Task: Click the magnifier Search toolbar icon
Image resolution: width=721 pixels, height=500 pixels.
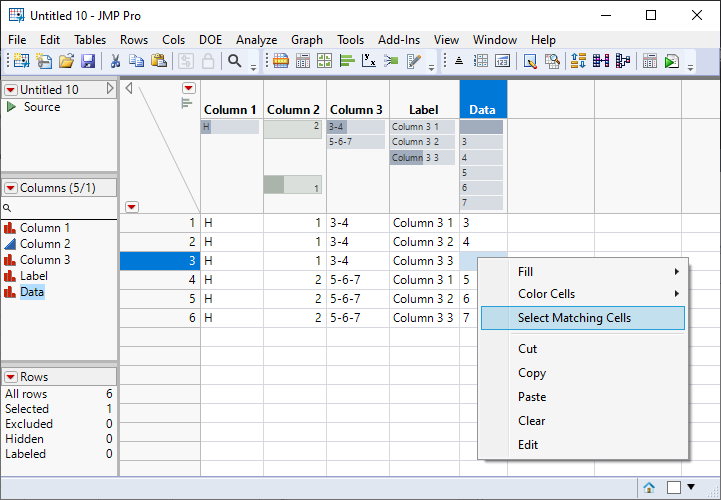Action: tap(235, 61)
